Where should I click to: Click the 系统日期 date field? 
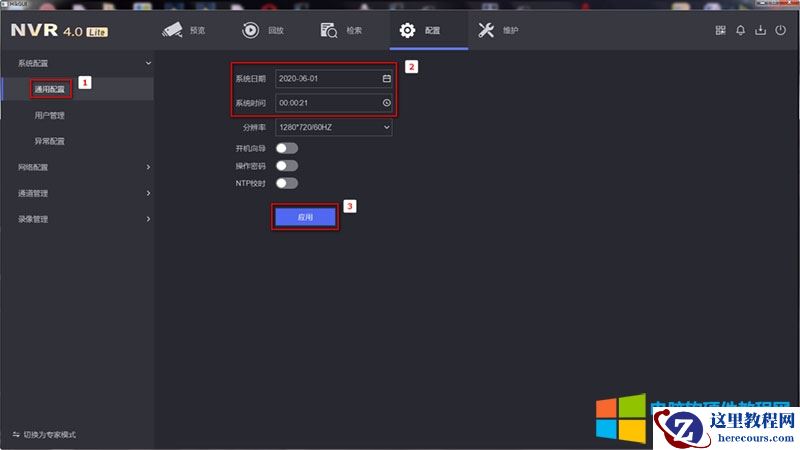334,79
